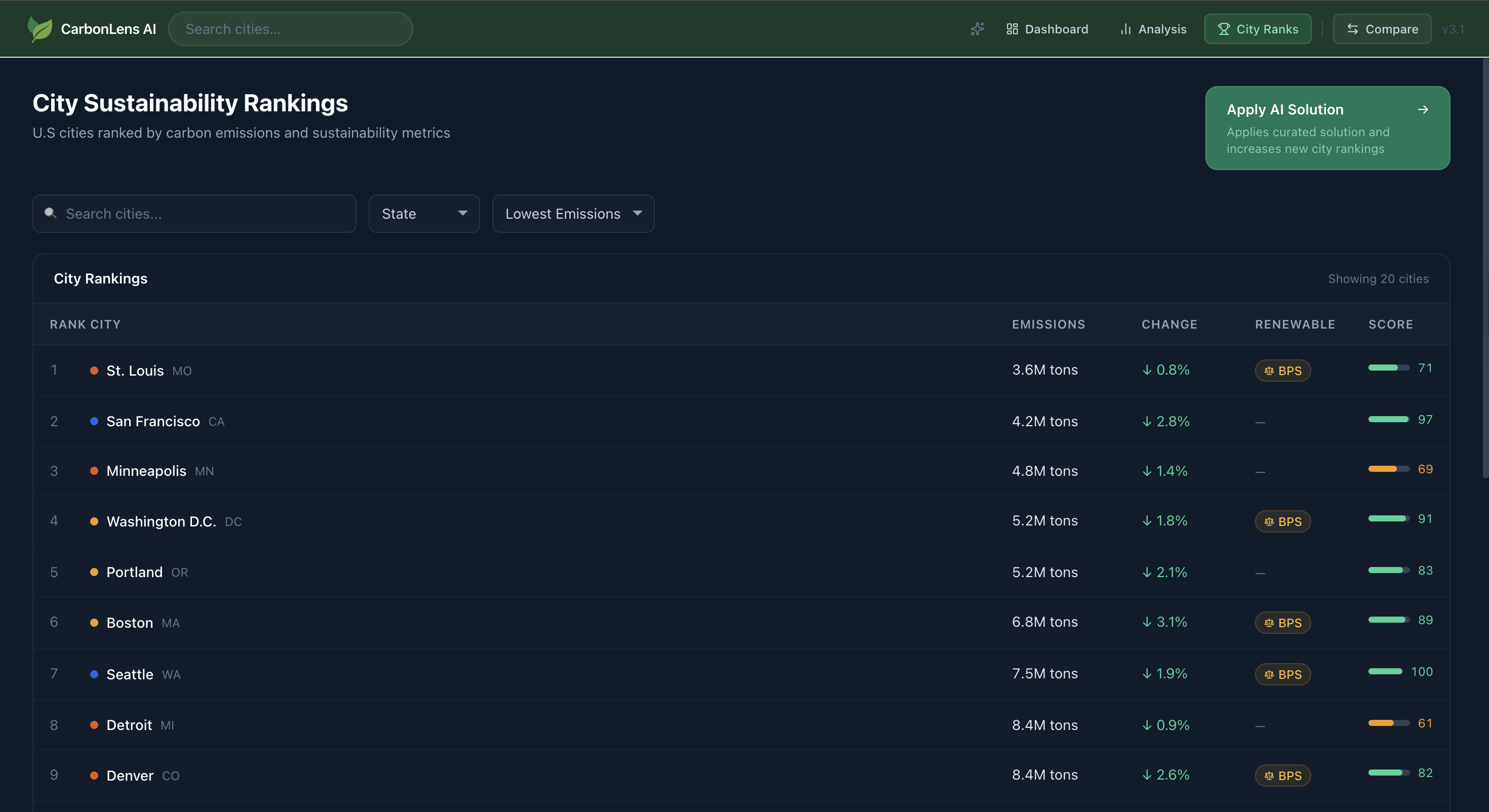The height and width of the screenshot is (812, 1489).
Task: Open the State filter dropdown
Action: [x=424, y=214]
